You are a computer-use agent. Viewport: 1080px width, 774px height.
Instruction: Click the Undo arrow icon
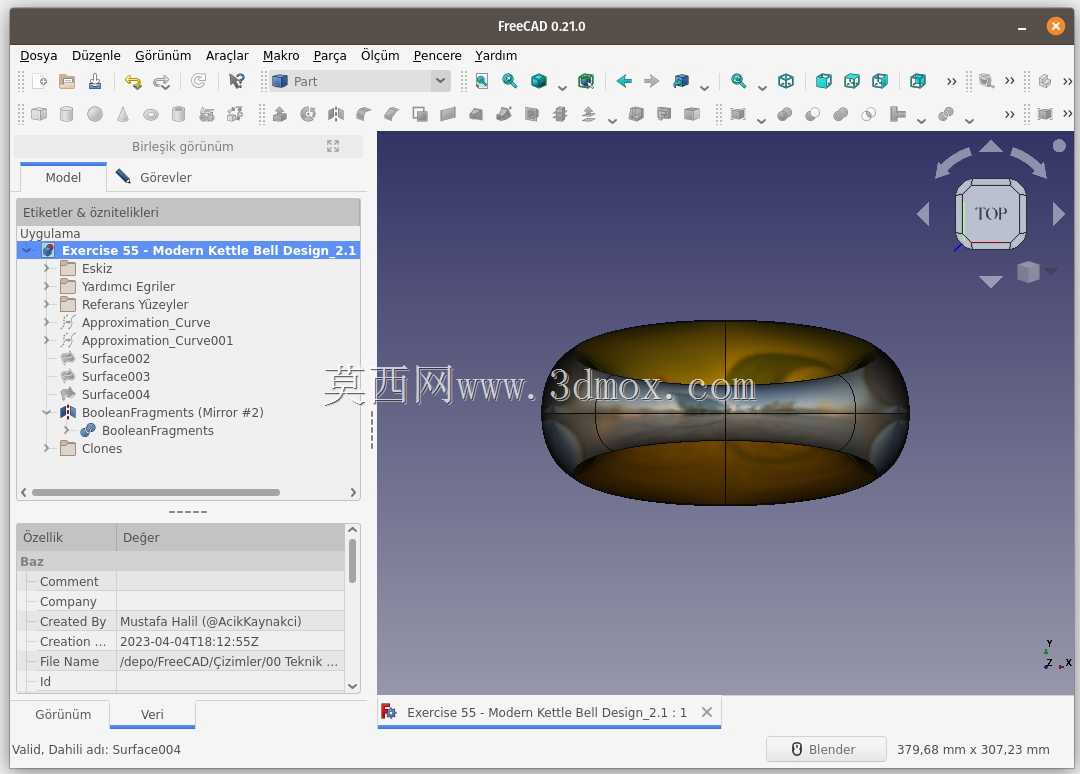click(x=132, y=82)
